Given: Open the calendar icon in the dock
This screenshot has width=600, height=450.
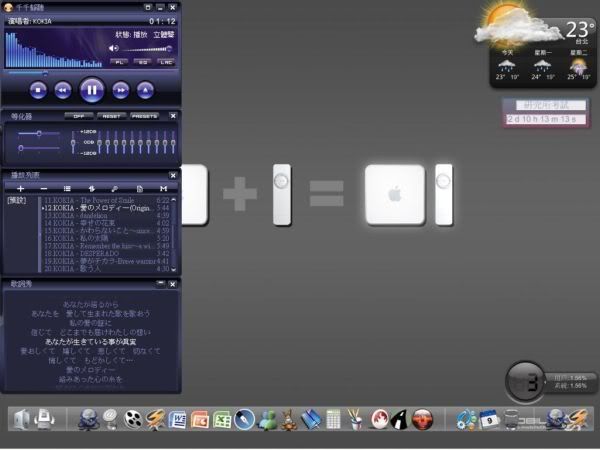Looking at the screenshot, I should 490,418.
